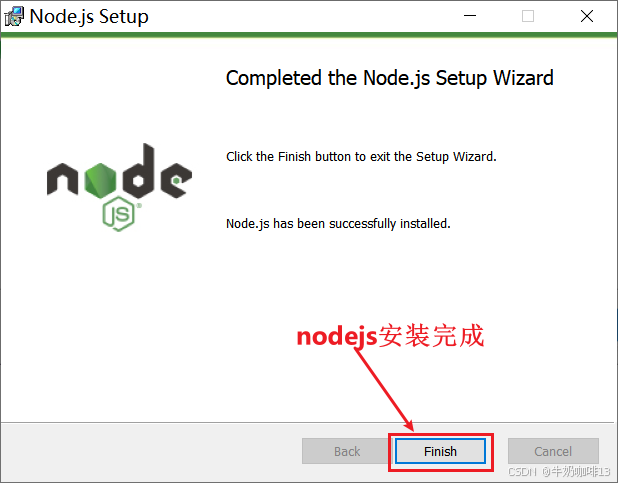Viewport: 618px width, 483px height.
Task: Click the greyed-out Back button
Action: [x=347, y=451]
